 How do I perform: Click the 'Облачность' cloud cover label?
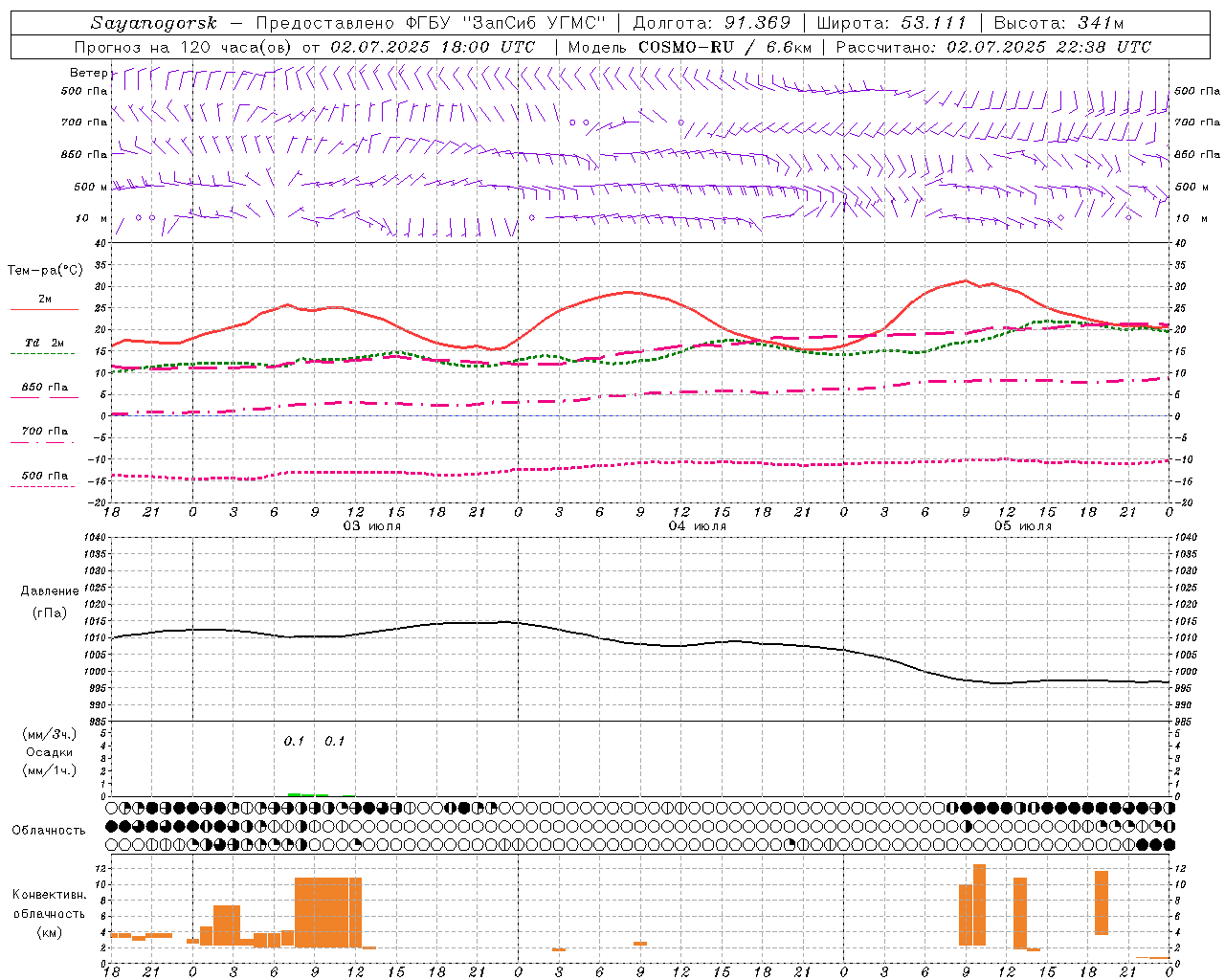pos(49,830)
